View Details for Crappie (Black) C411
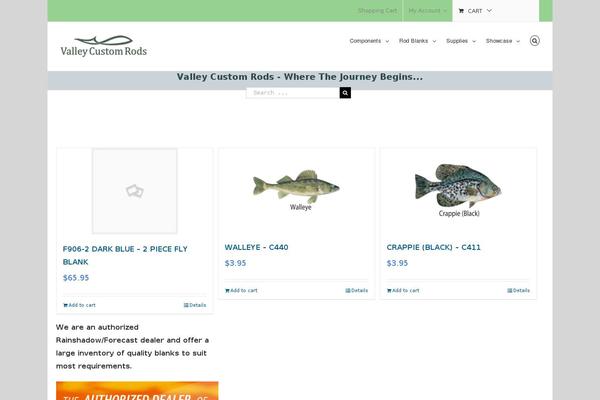The height and width of the screenshot is (400, 600). tap(518, 291)
